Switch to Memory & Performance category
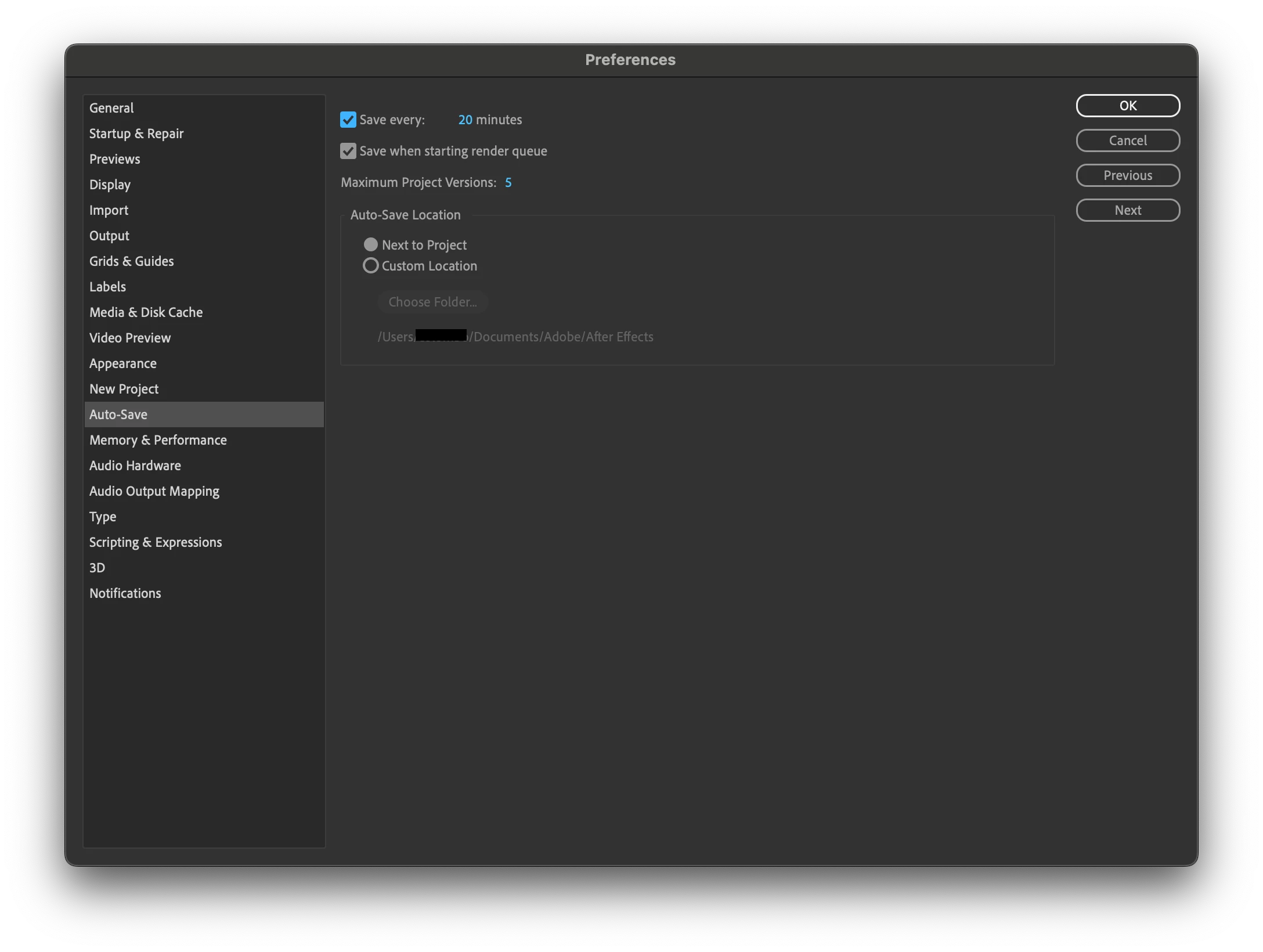1263x952 pixels. (x=158, y=440)
